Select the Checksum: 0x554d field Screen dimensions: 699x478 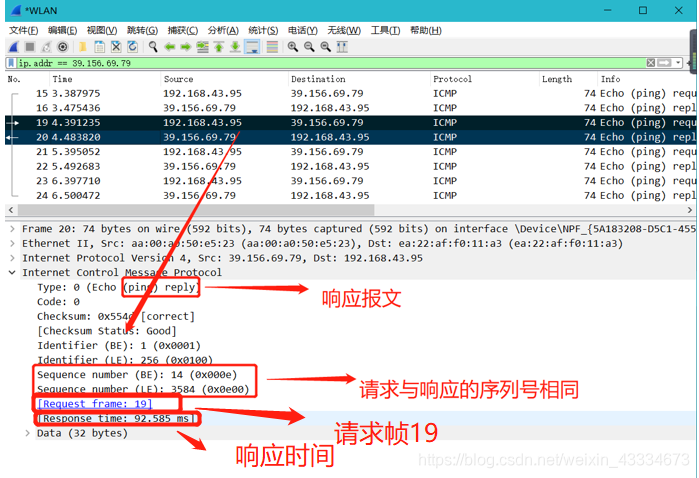coord(116,316)
